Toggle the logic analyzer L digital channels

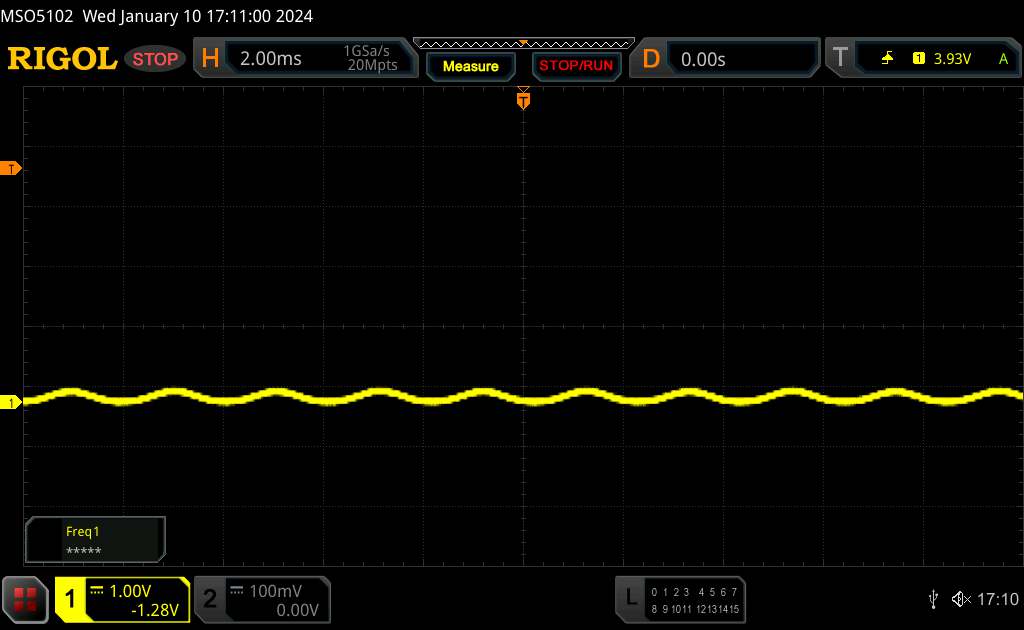(x=630, y=598)
